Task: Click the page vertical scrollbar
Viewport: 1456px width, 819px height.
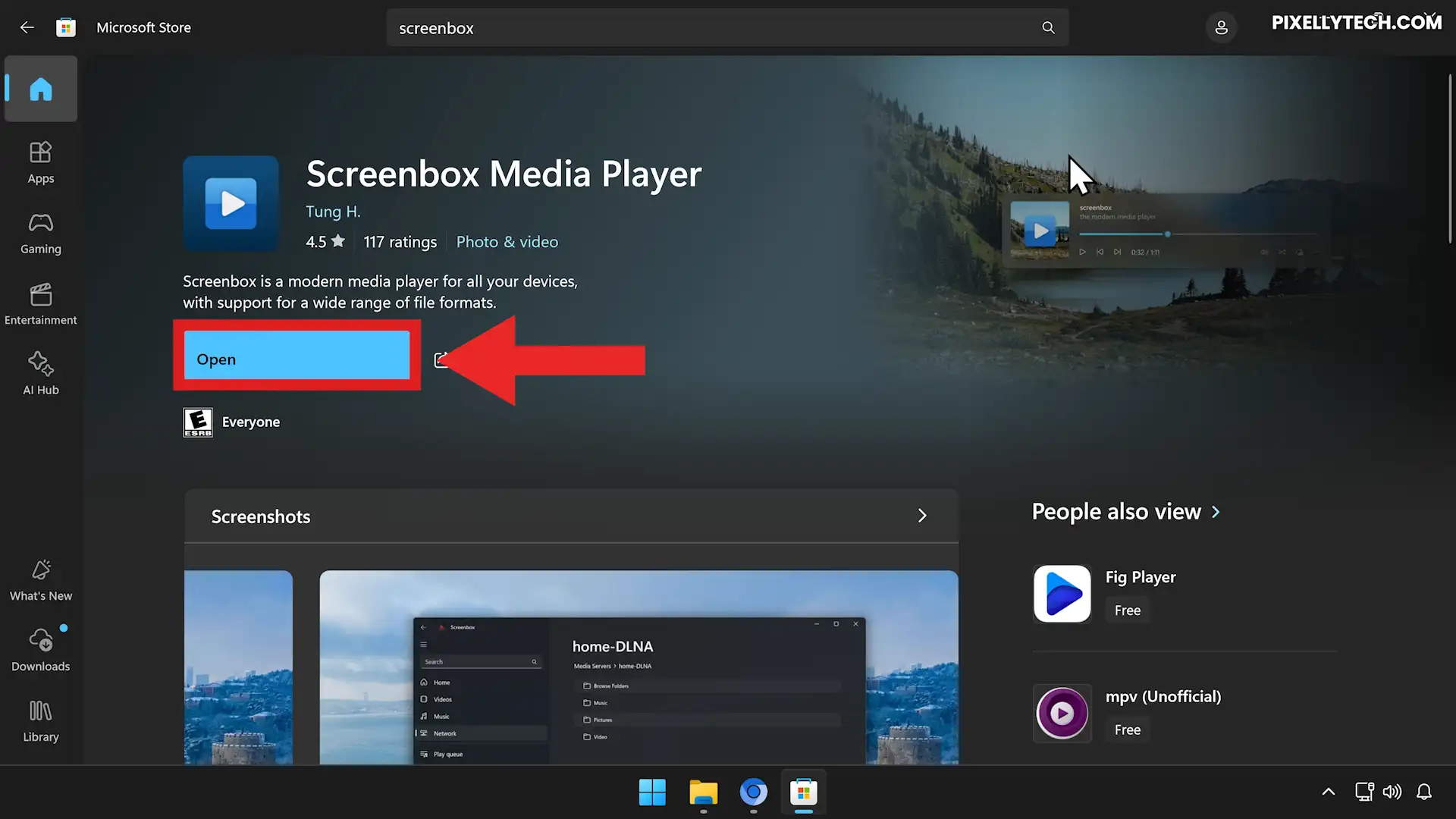Action: (1450, 158)
